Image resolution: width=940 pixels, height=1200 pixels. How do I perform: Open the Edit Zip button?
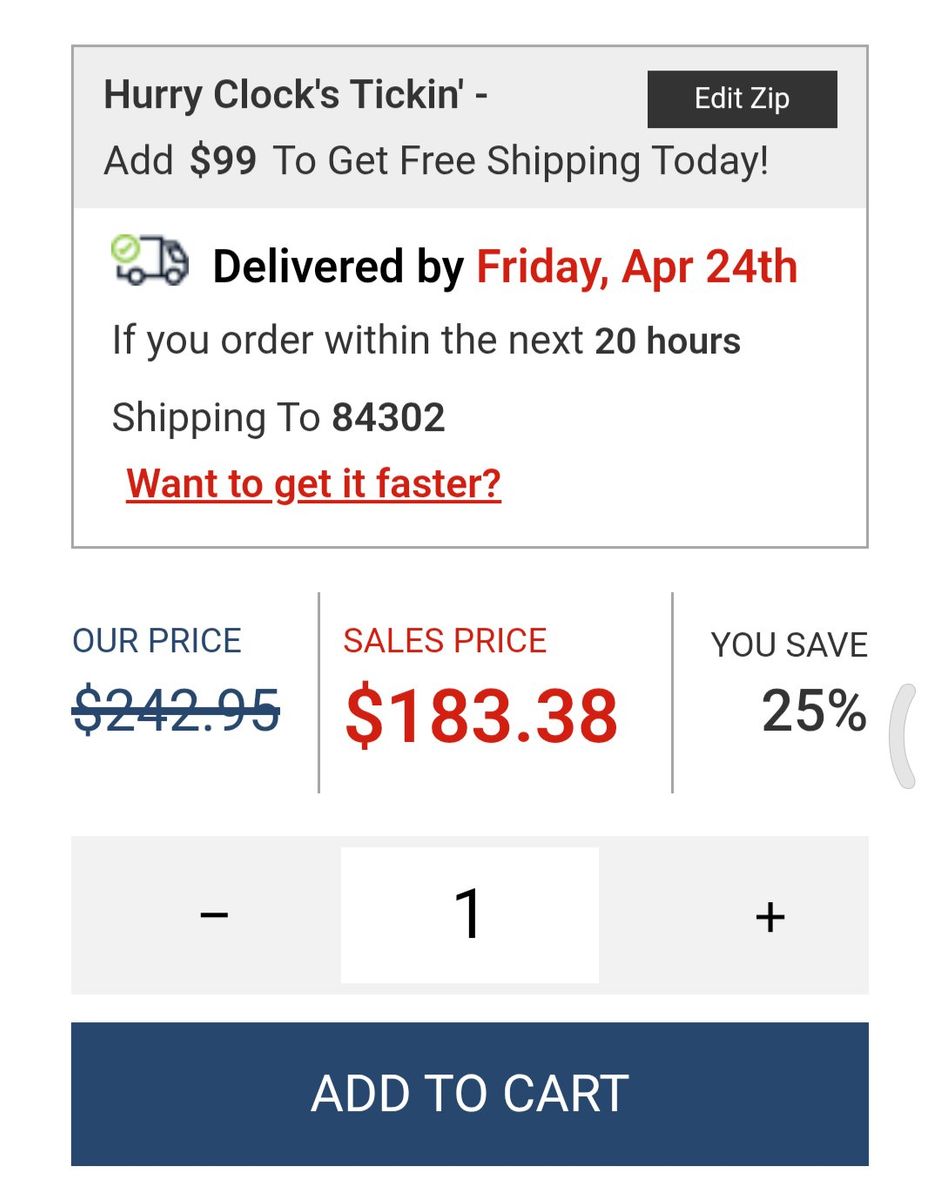coord(742,99)
